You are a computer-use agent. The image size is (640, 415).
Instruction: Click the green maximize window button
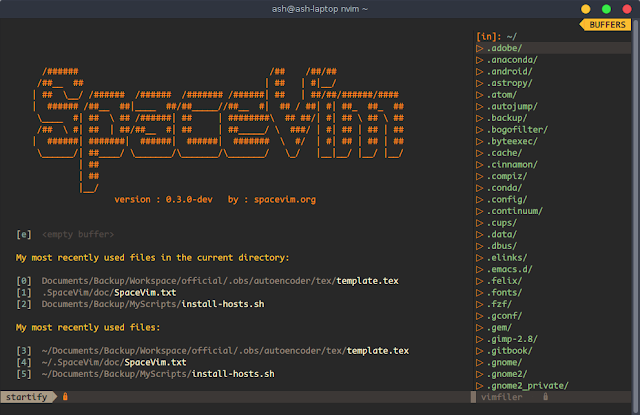[606, 9]
